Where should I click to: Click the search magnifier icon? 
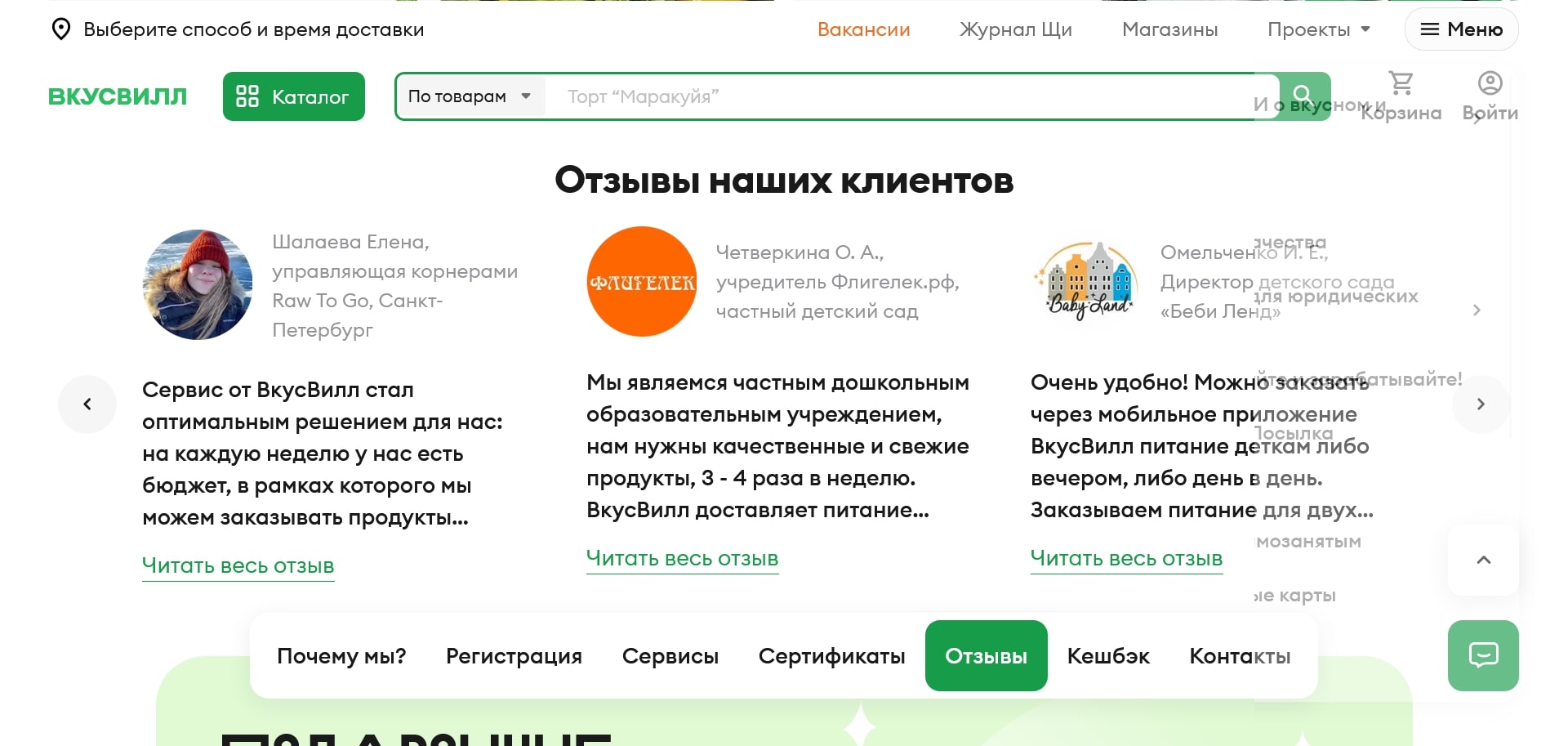tap(1302, 95)
